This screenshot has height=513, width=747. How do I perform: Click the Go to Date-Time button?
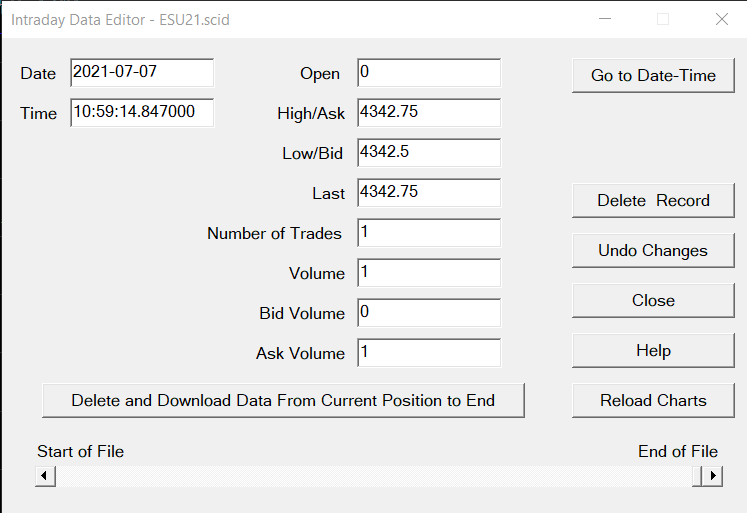pyautogui.click(x=653, y=75)
